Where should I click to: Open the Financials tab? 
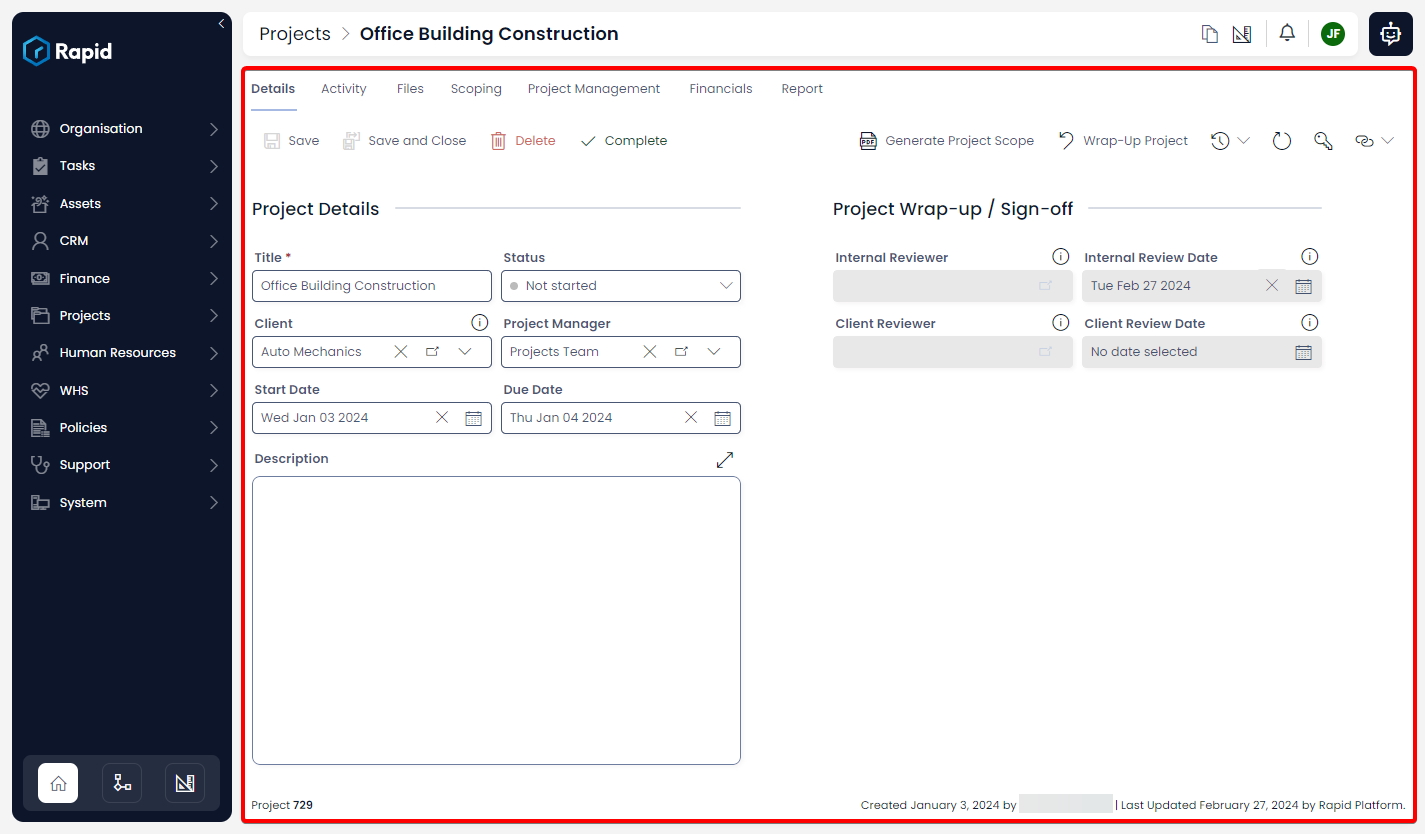point(721,89)
